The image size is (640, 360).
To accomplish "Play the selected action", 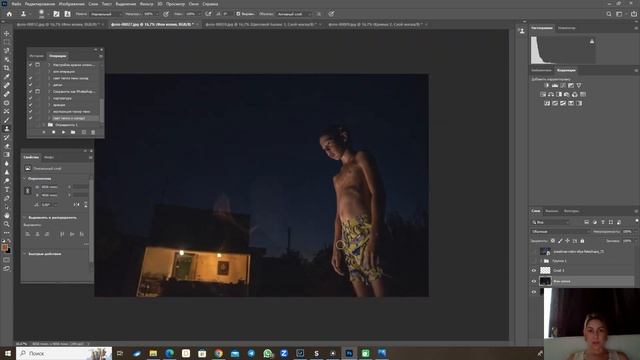I will pyautogui.click(x=63, y=132).
